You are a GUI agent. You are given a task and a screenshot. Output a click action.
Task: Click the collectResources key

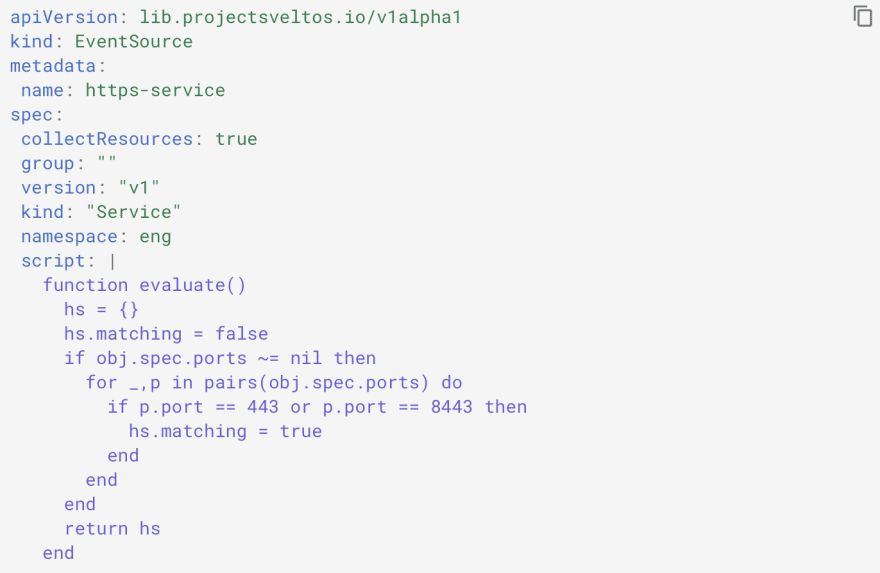coord(106,139)
